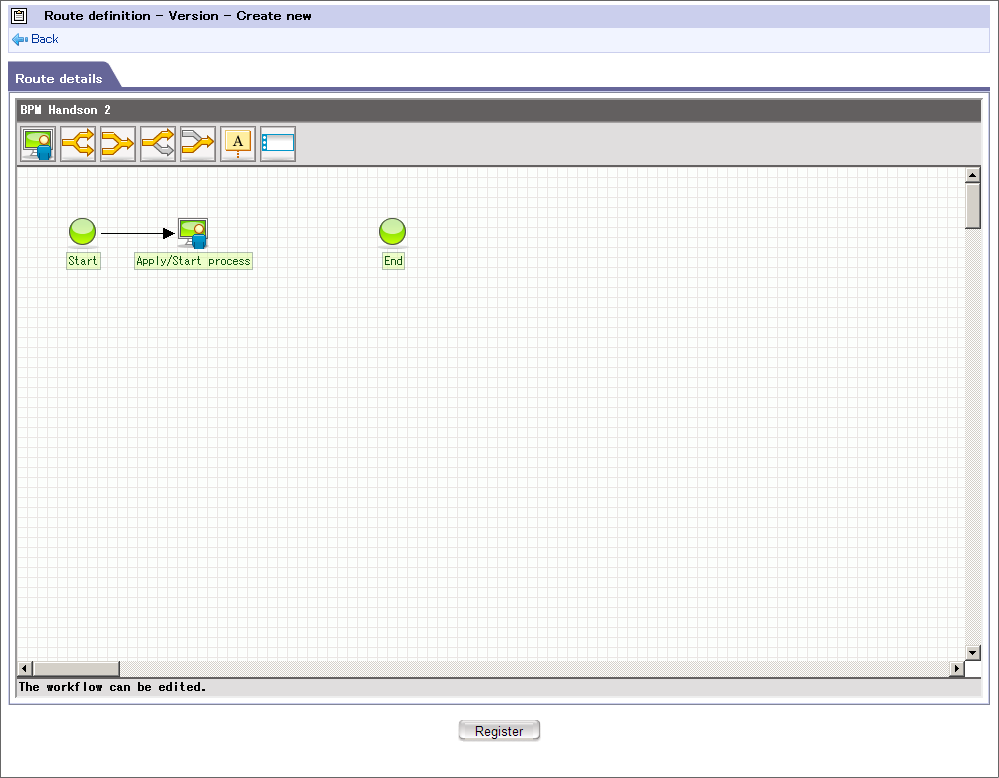Select the parallel join (AND merge) tool
Image resolution: width=999 pixels, height=778 pixels.
(x=118, y=143)
